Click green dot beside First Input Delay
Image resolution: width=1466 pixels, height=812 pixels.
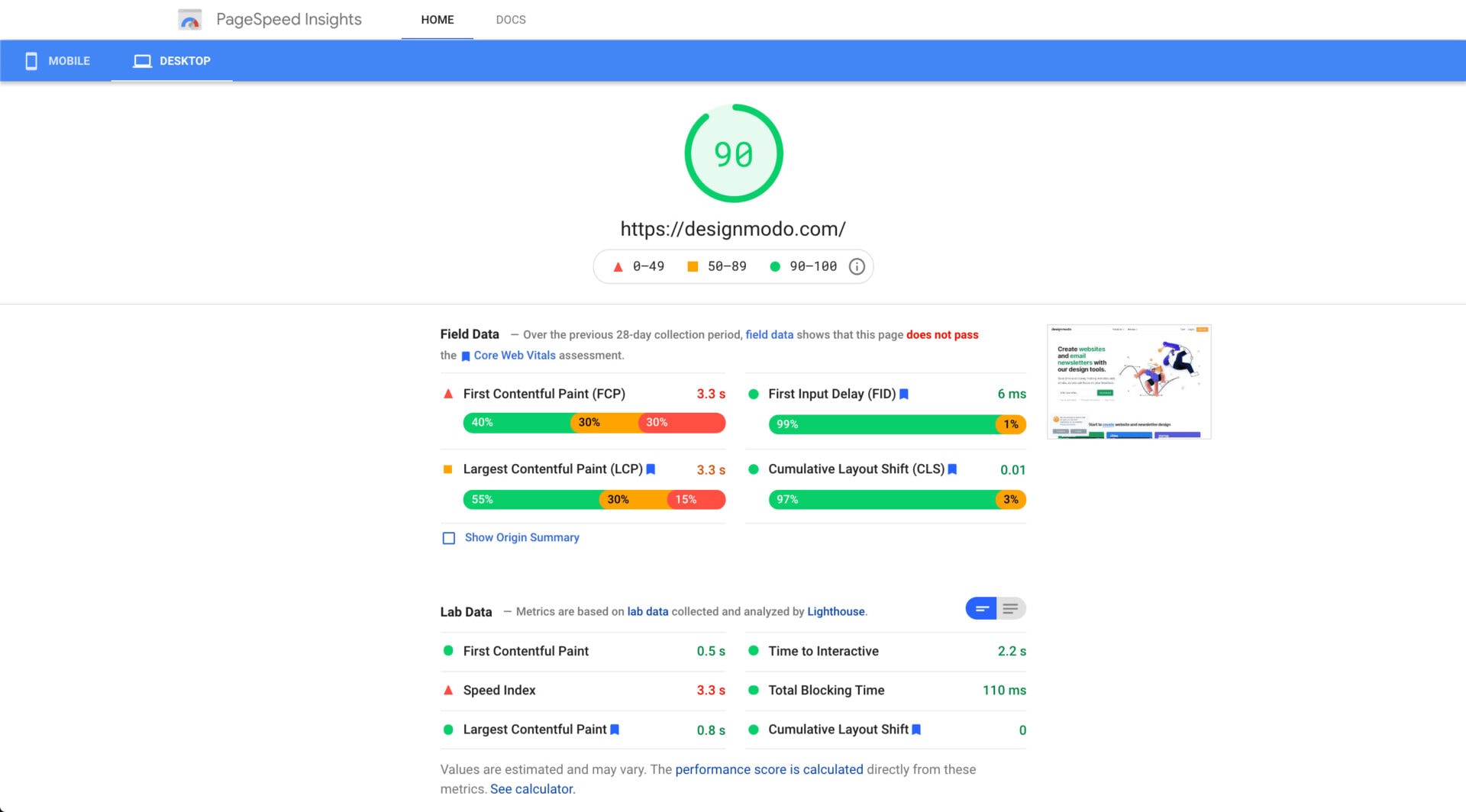pyautogui.click(x=754, y=394)
